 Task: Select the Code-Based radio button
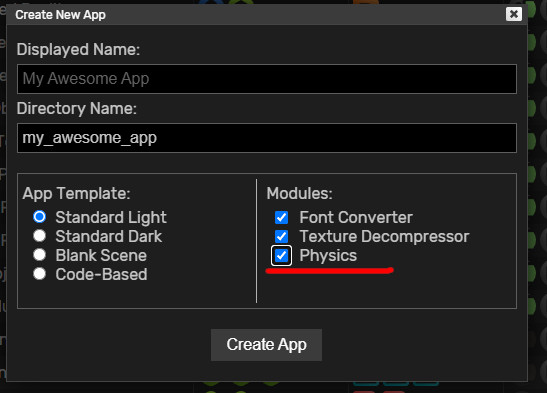tap(39, 274)
